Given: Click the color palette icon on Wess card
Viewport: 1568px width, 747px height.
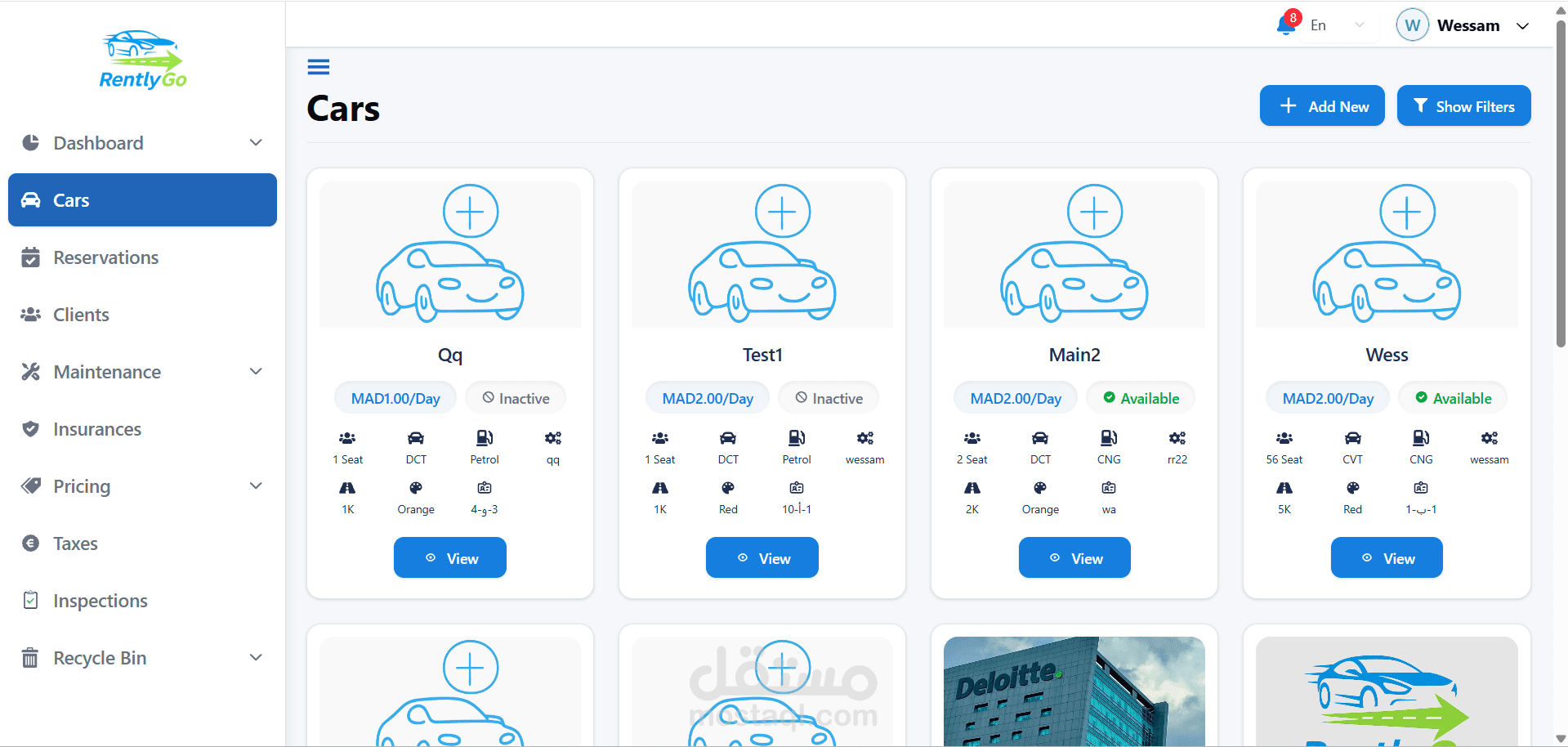Looking at the screenshot, I should point(1353,488).
